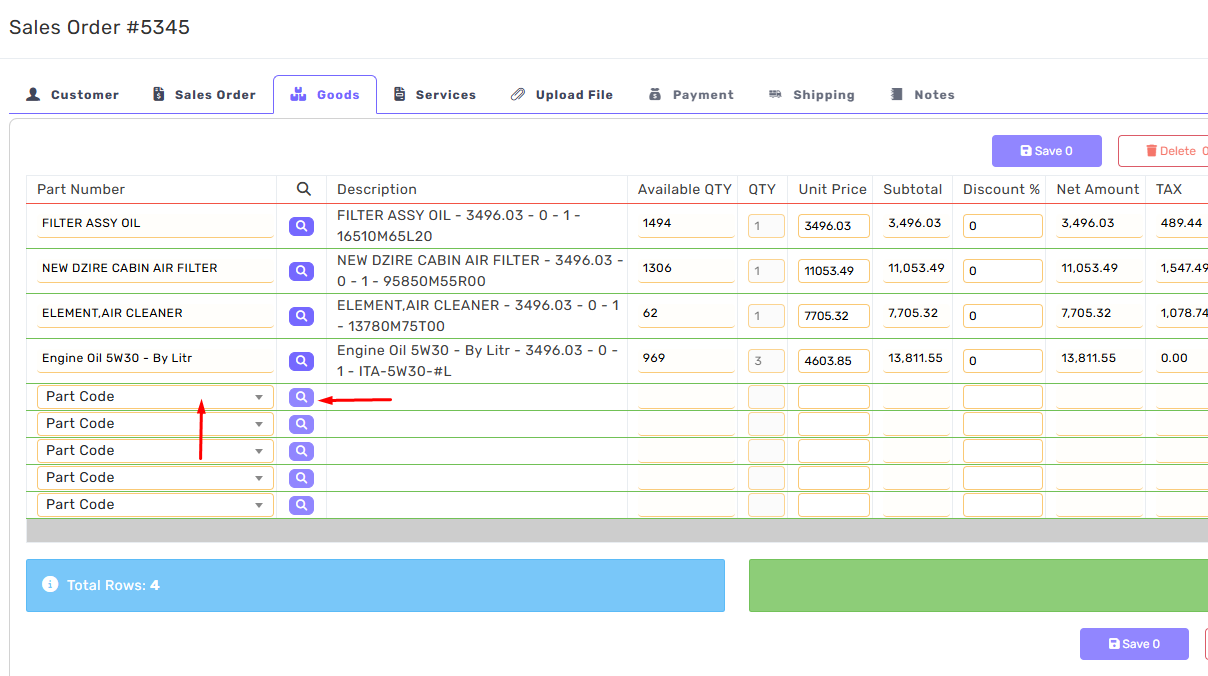1208x676 pixels.
Task: Click search icon in FILTER ASSY OIL row
Action: click(301, 227)
